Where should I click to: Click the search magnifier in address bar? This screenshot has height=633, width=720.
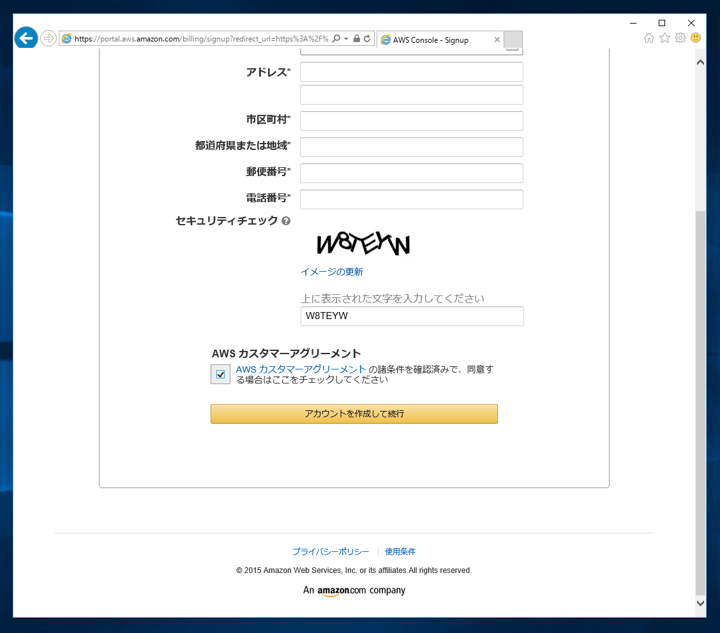pyautogui.click(x=336, y=39)
